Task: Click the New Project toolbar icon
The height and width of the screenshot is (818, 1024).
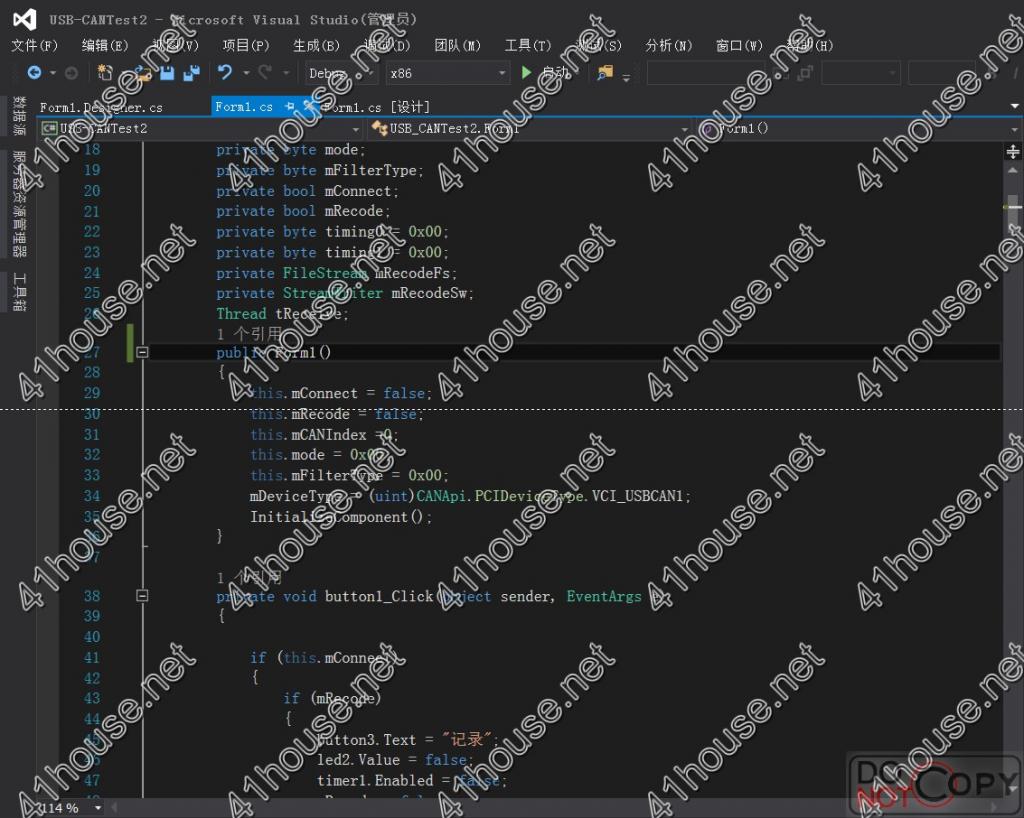Action: pyautogui.click(x=105, y=72)
